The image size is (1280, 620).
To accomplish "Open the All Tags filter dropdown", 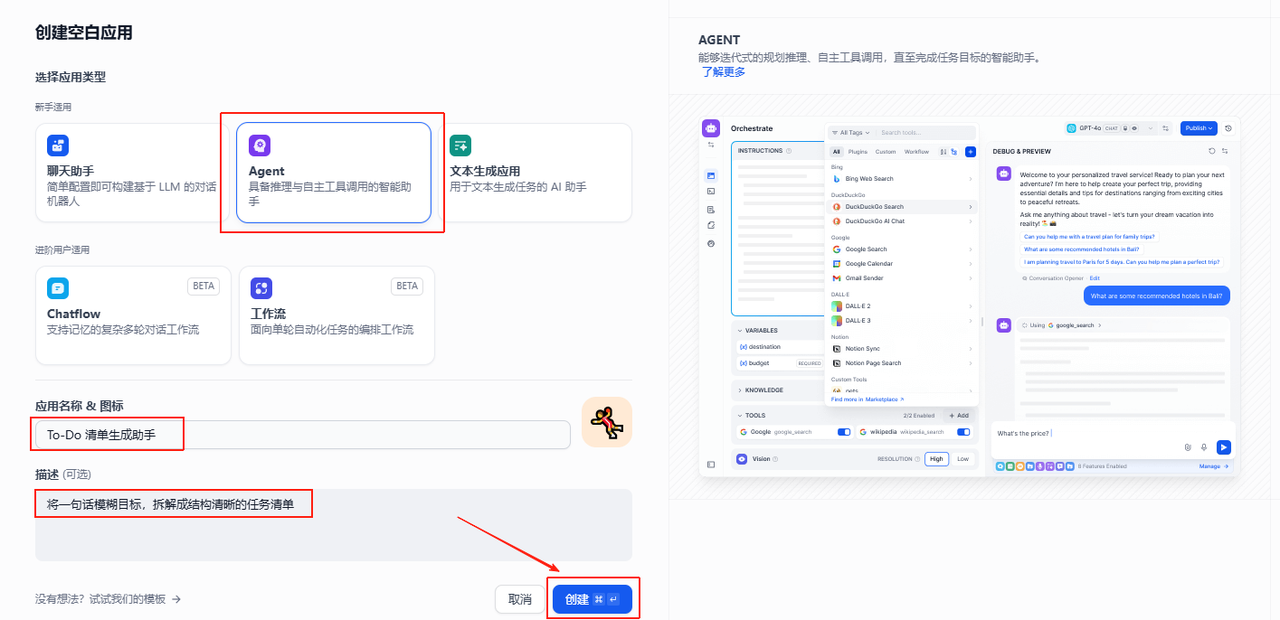I will pos(851,132).
